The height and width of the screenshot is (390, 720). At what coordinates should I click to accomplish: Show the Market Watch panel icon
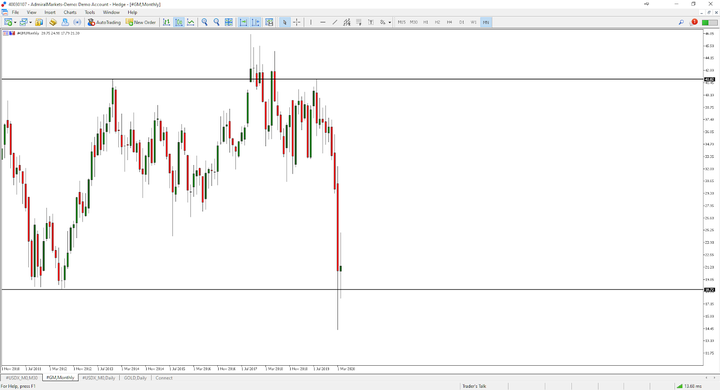(39, 22)
